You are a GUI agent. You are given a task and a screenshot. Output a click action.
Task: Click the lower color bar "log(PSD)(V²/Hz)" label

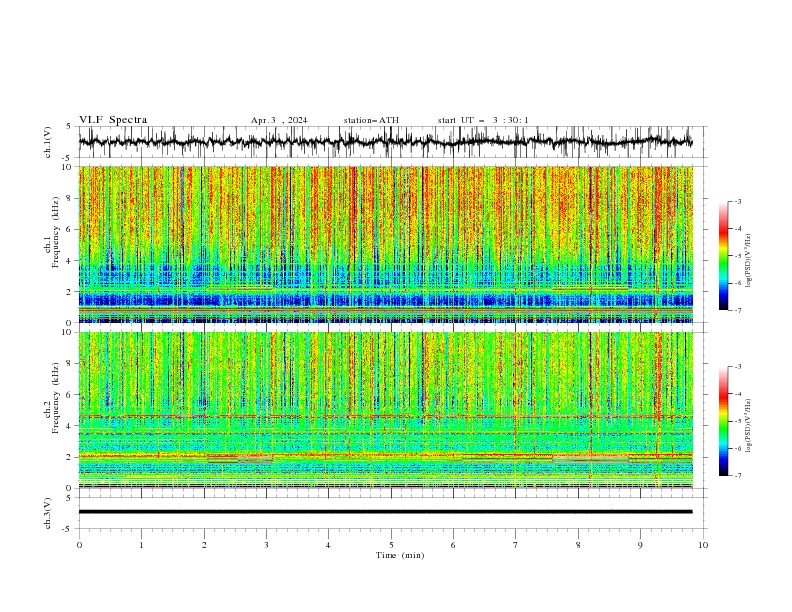coord(748,426)
